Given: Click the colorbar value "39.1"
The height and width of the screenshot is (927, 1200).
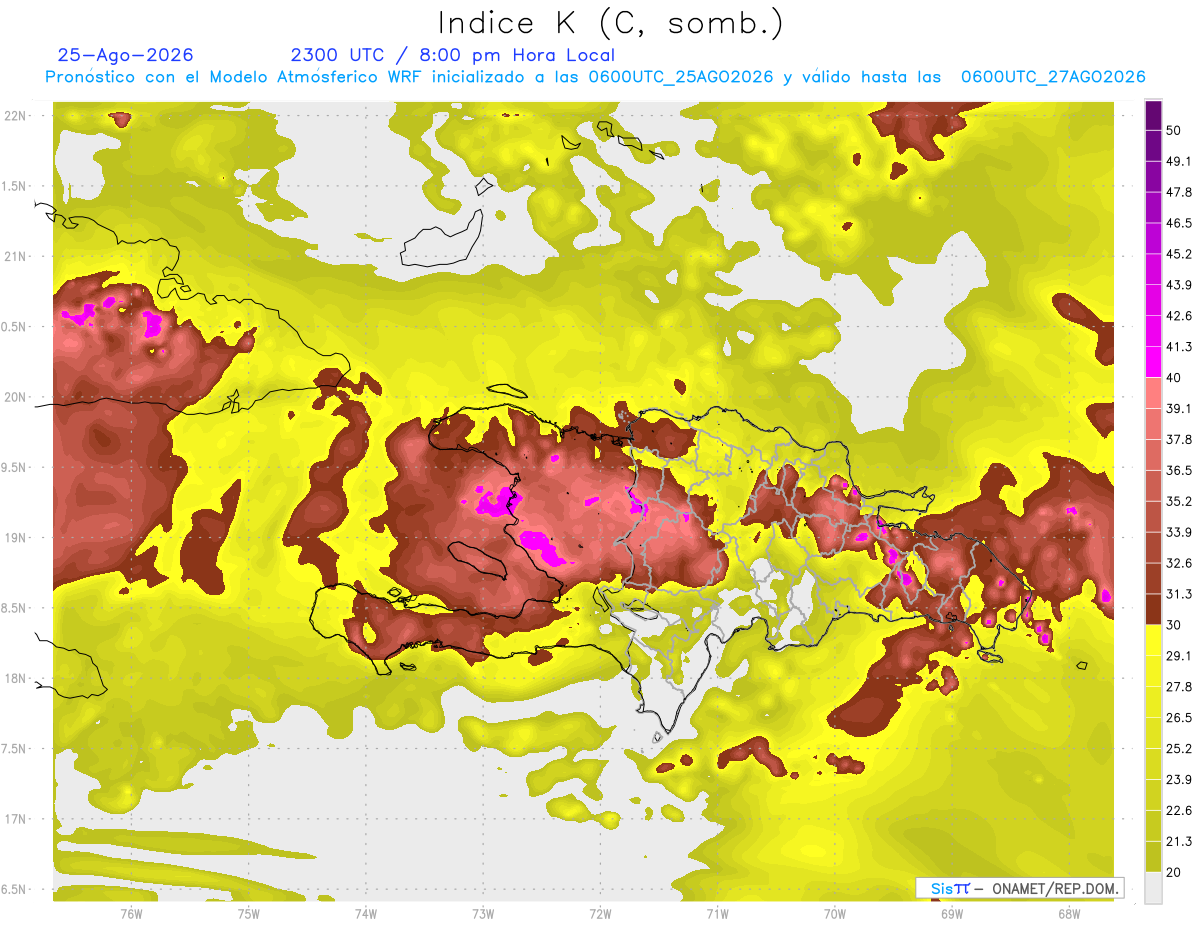Looking at the screenshot, I should [1179, 408].
